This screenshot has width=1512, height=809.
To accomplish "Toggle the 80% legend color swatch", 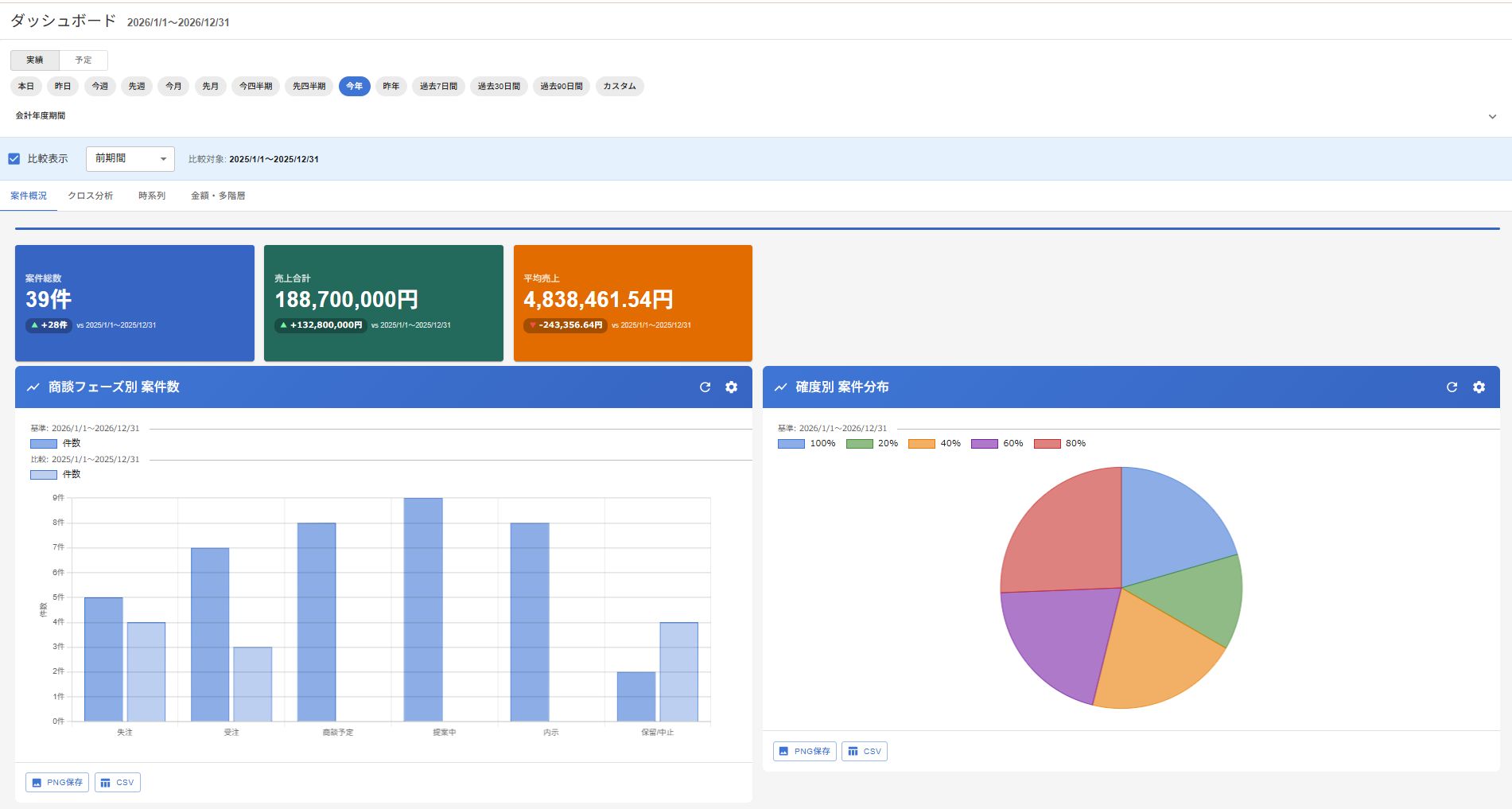I will [1047, 444].
